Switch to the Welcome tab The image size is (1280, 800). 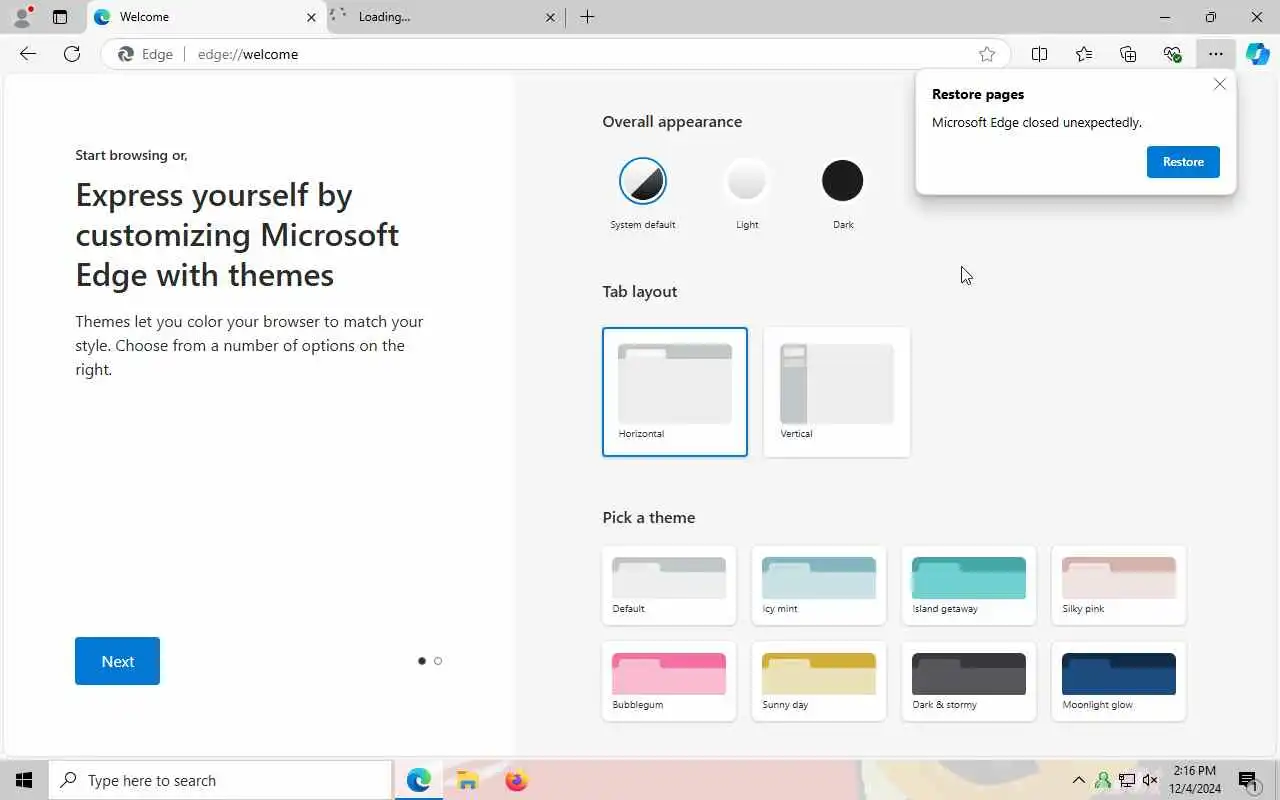coord(205,17)
